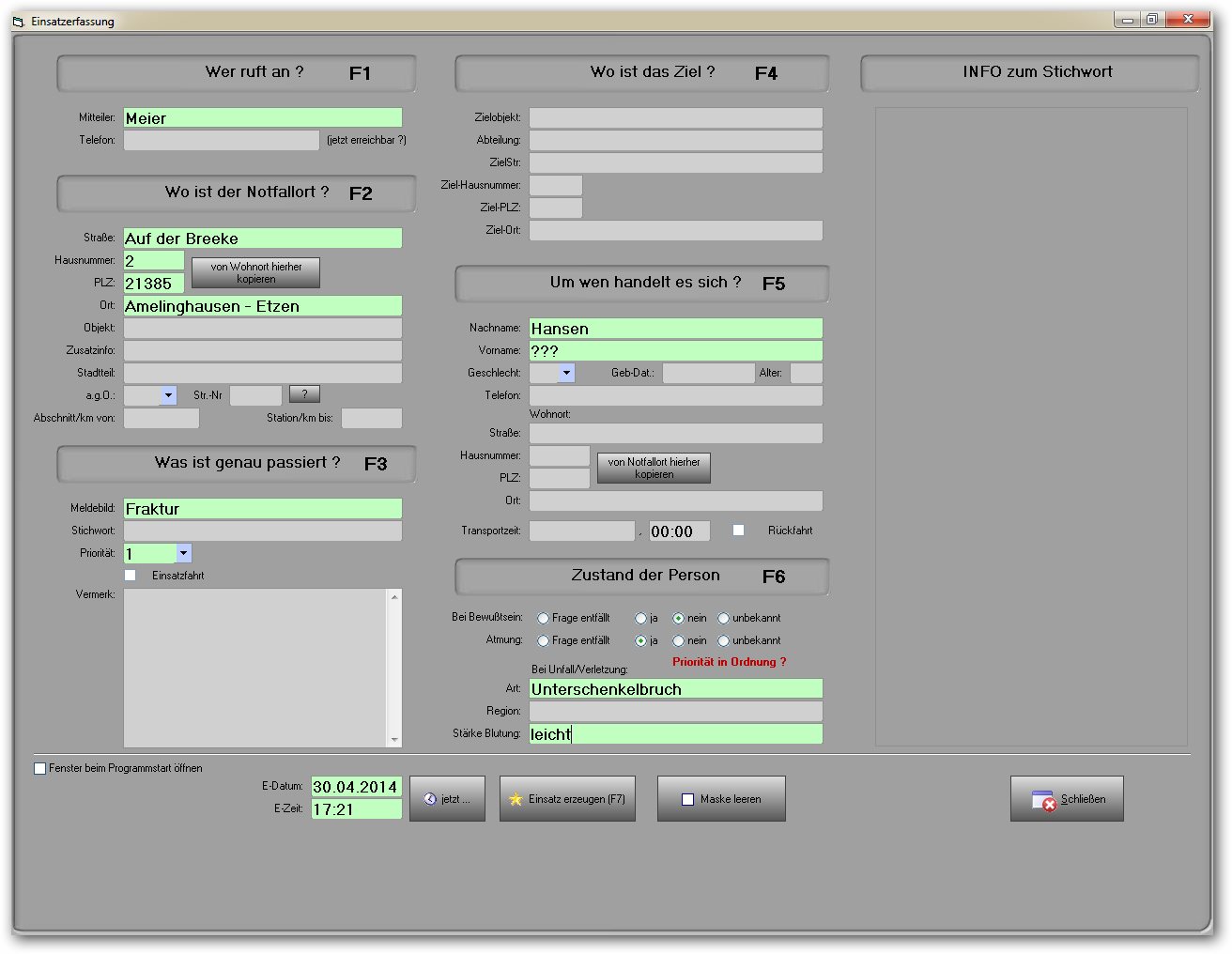Click the Wer ruft an F1 header
This screenshot has height=954, width=1232.
tap(237, 73)
